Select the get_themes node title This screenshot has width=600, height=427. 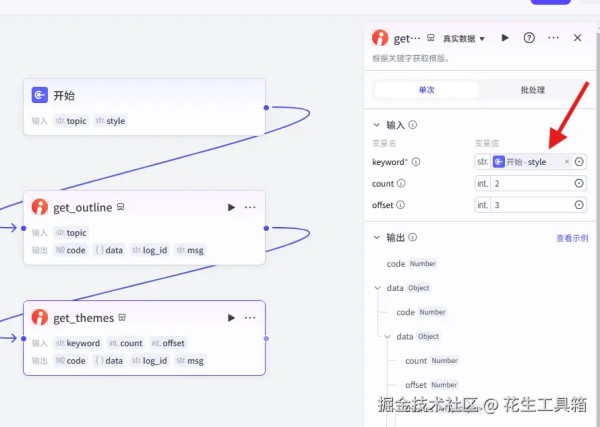coord(84,318)
